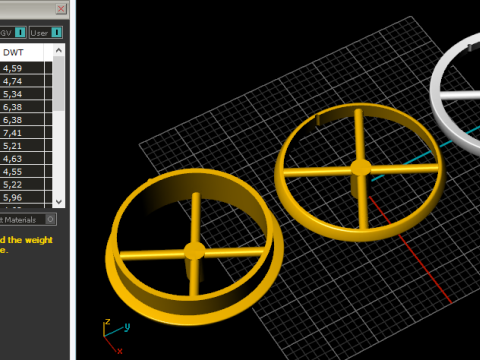
Task: Select the 4,55 DWT cell
Action: pos(22,172)
